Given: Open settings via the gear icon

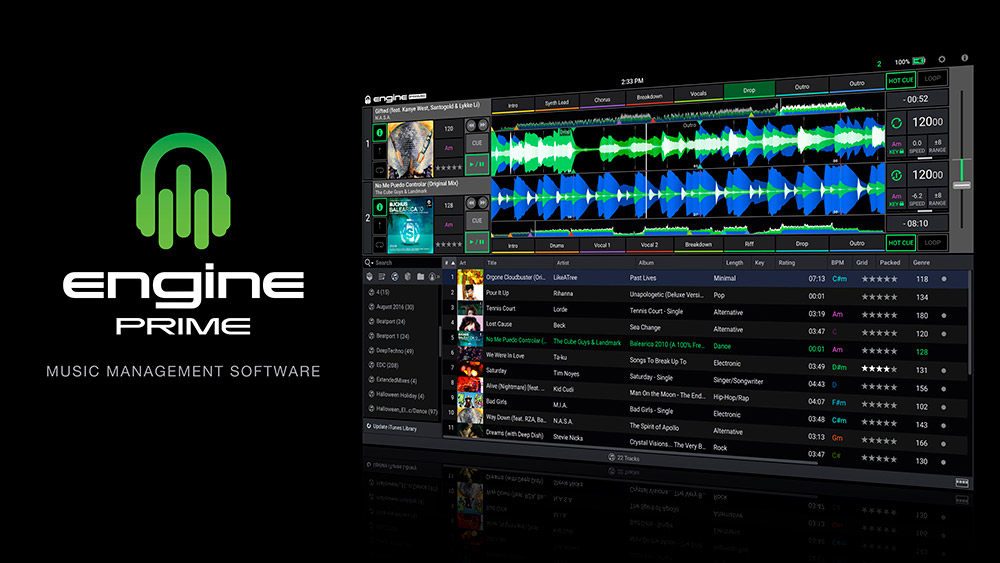Looking at the screenshot, I should 941,60.
